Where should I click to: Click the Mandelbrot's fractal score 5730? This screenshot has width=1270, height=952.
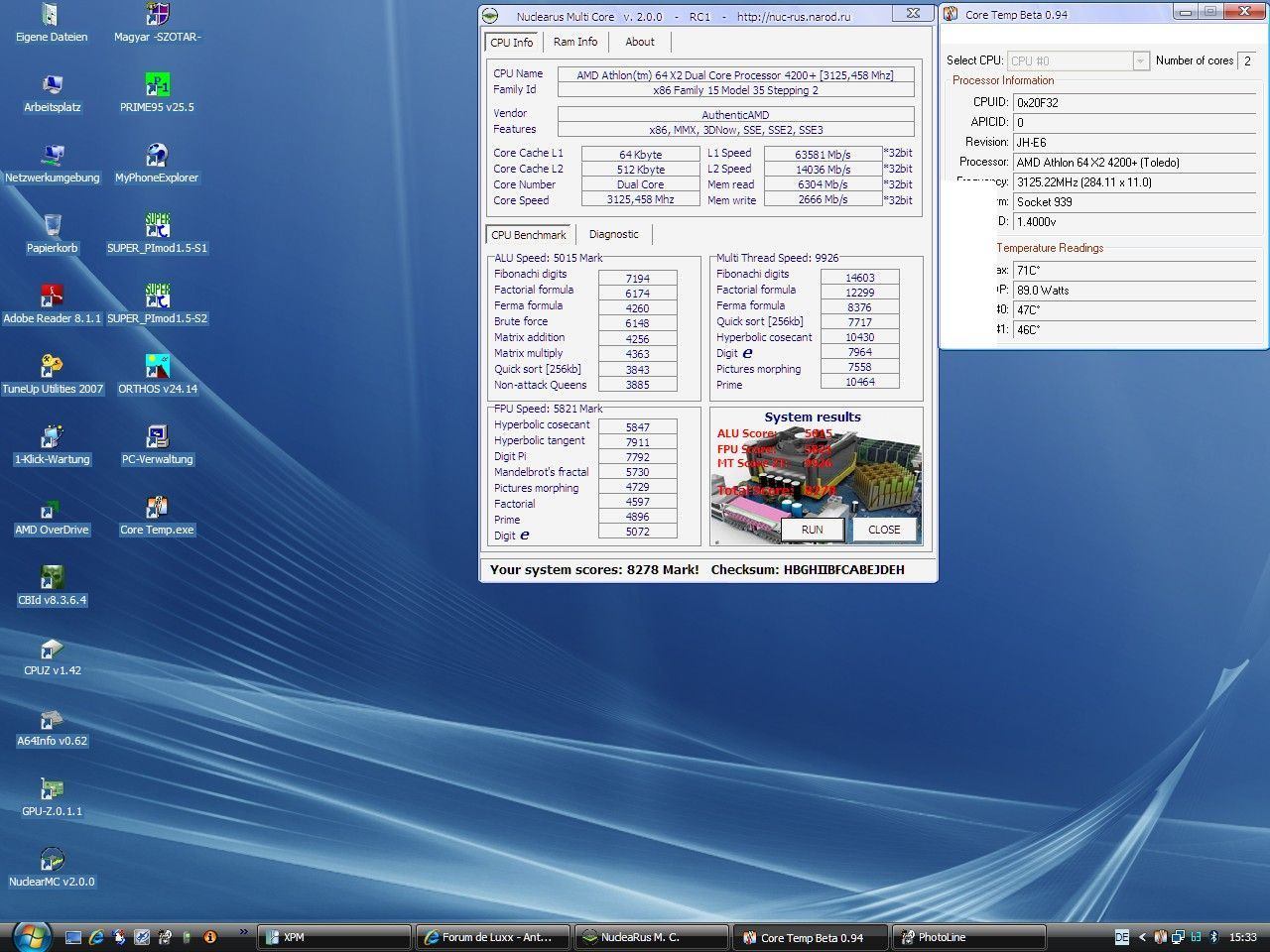[638, 473]
